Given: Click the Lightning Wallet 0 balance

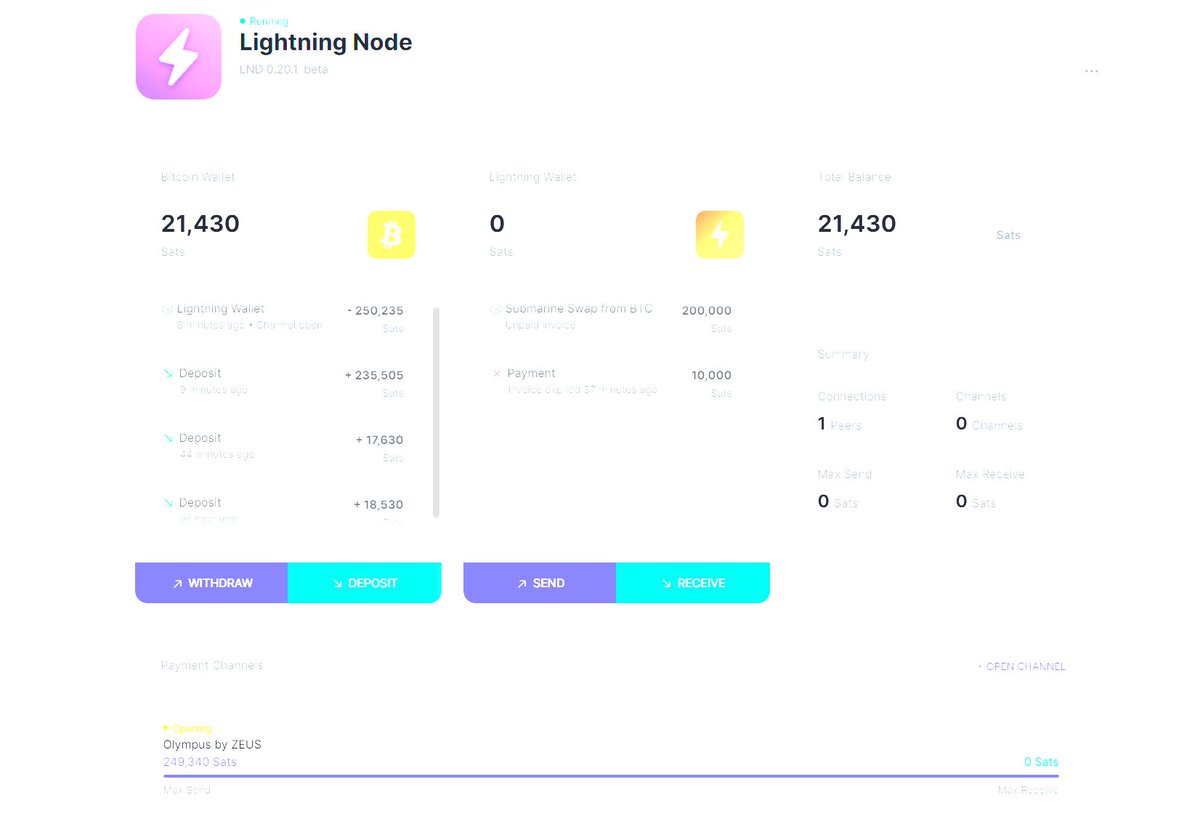Looking at the screenshot, I should point(497,224).
